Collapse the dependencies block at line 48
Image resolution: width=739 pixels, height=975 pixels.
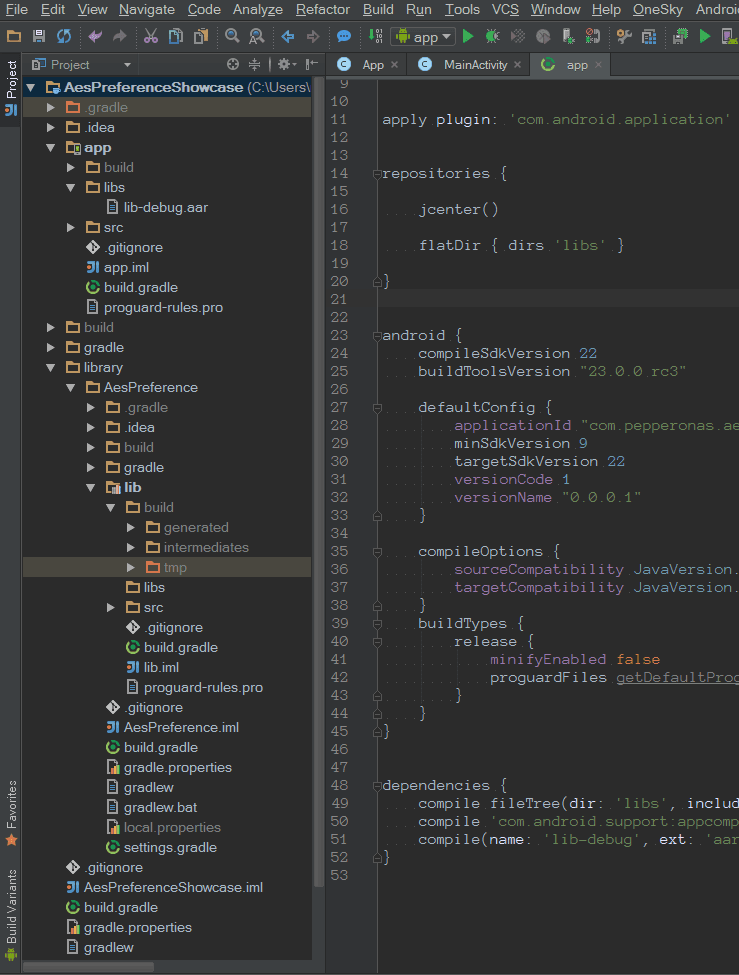(x=377, y=786)
